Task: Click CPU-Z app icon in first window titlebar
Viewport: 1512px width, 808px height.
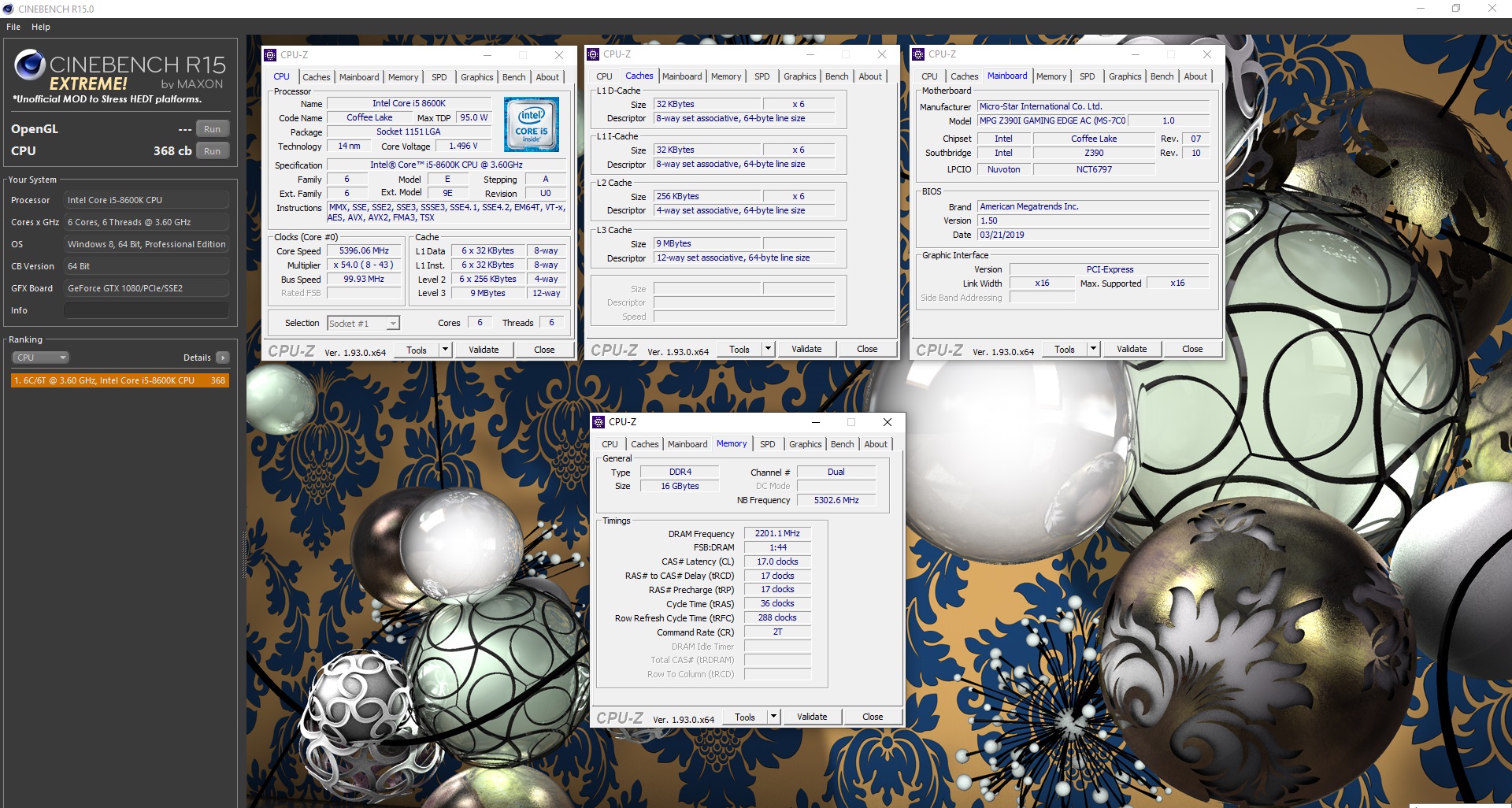Action: click(x=270, y=55)
